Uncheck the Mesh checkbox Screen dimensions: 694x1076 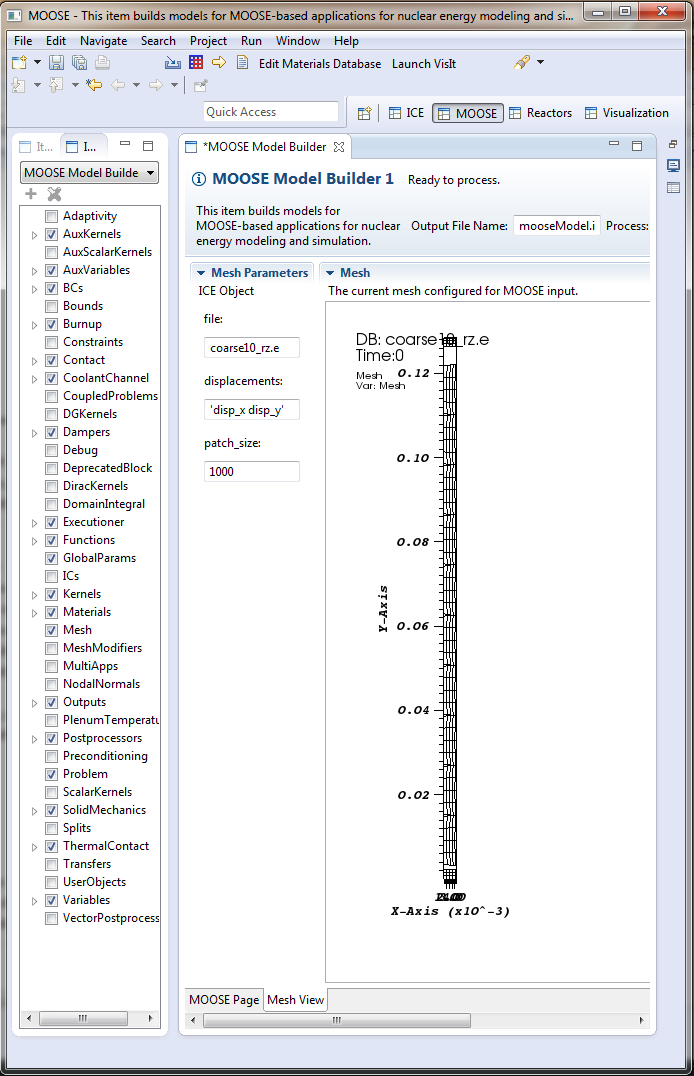(x=51, y=630)
